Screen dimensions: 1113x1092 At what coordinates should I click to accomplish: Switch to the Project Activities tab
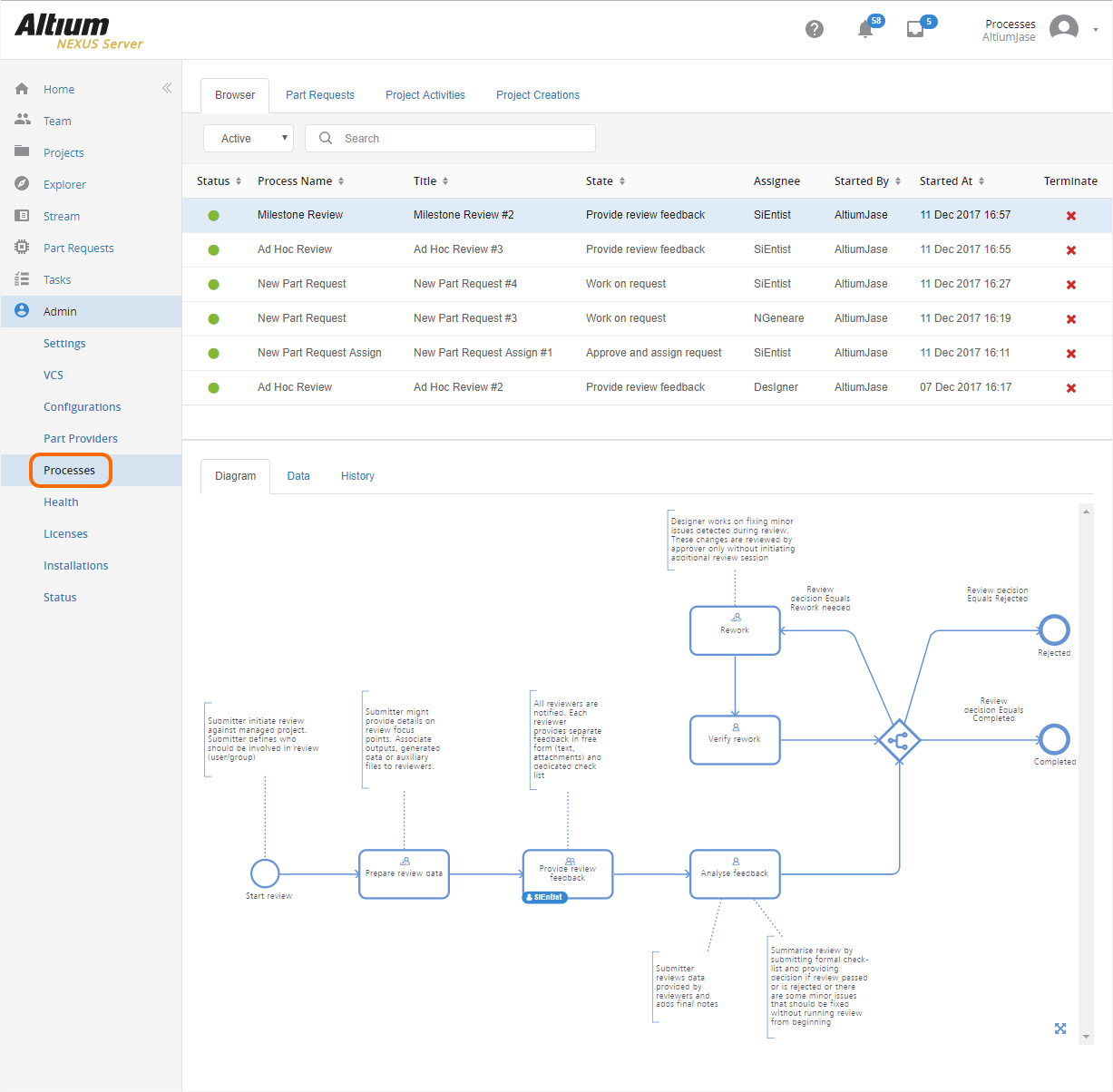pos(425,95)
